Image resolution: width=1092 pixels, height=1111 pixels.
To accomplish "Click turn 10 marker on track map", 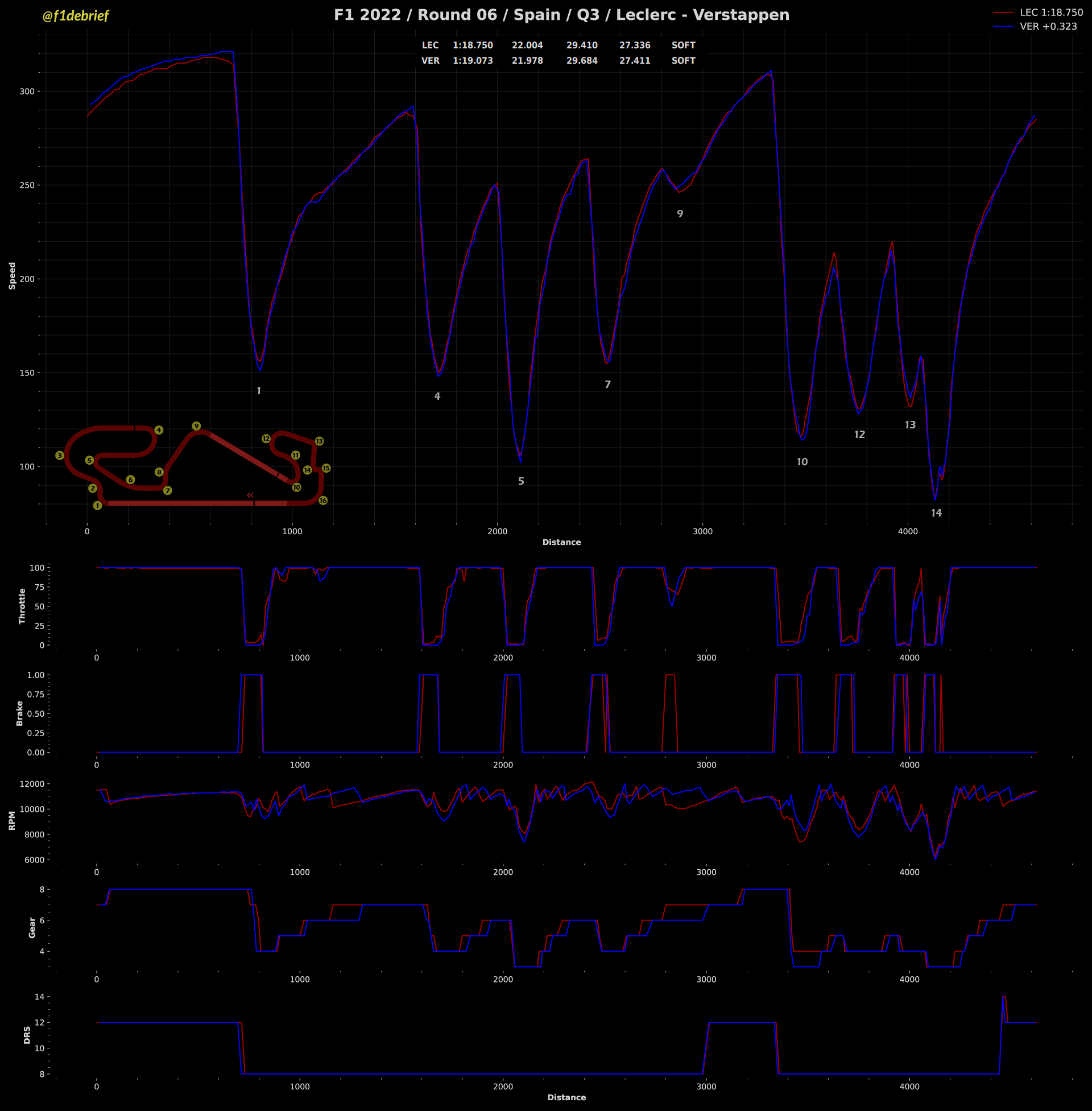I will click(296, 488).
